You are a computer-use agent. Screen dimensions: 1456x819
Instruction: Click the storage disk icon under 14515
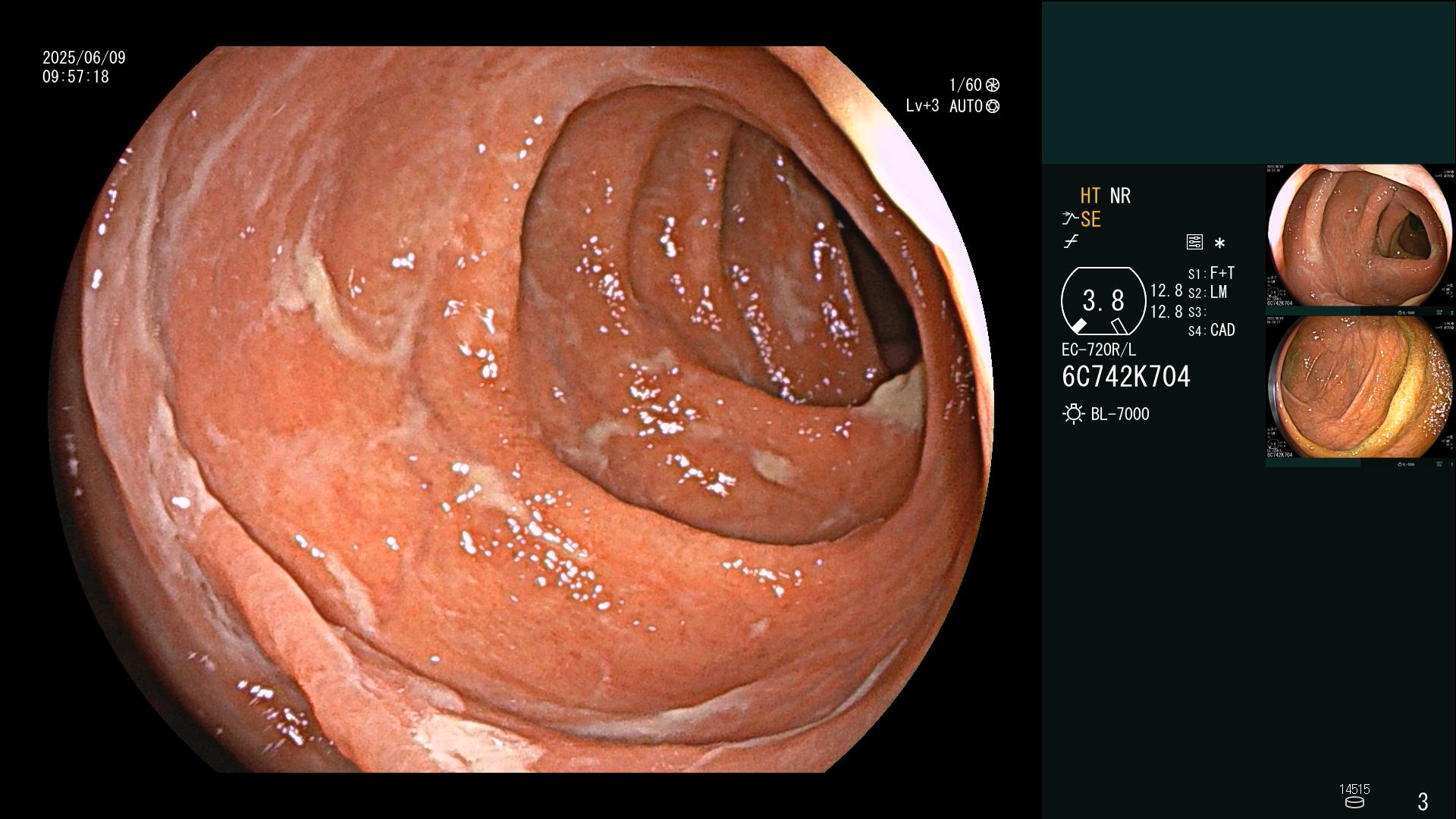click(x=1354, y=802)
